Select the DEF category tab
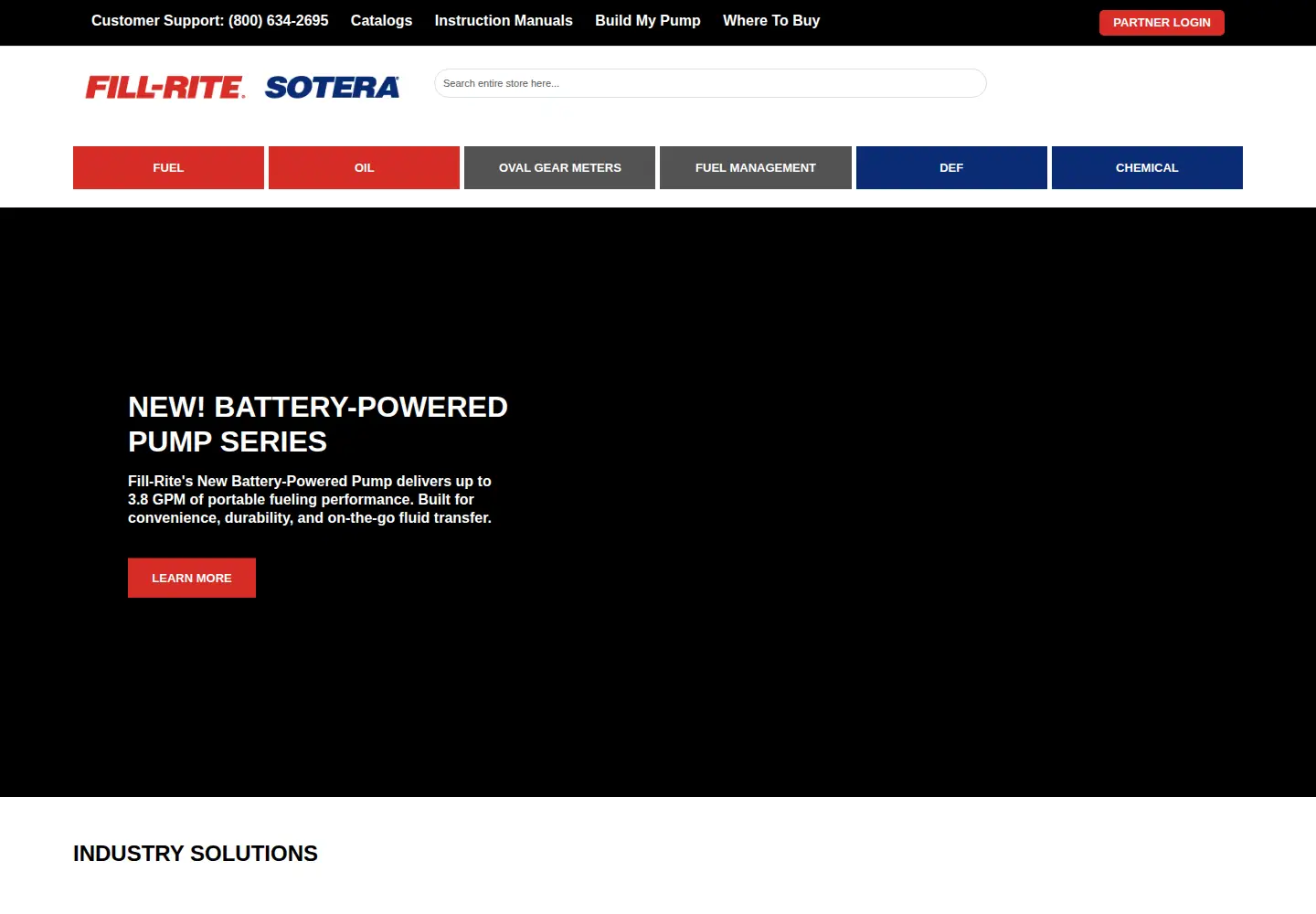Viewport: 1316px width, 914px height. [951, 168]
